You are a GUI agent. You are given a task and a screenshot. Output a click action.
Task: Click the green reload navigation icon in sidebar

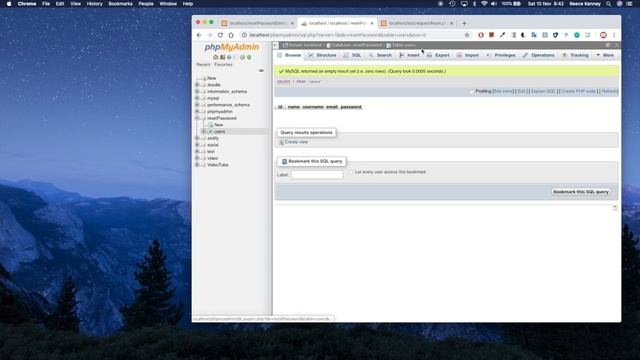click(249, 57)
